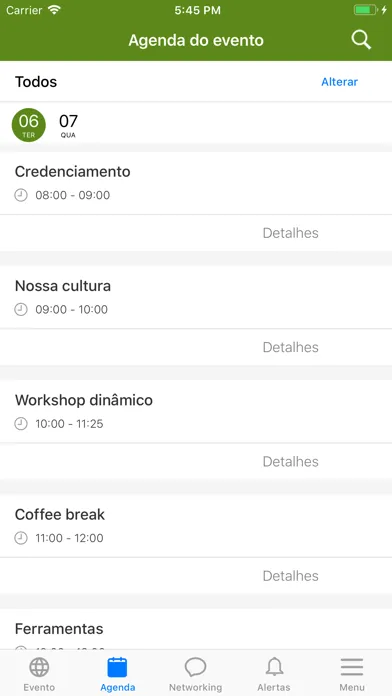Viewport: 392px width, 696px height.
Task: Open the Nossa cultura session
Action: [196, 297]
